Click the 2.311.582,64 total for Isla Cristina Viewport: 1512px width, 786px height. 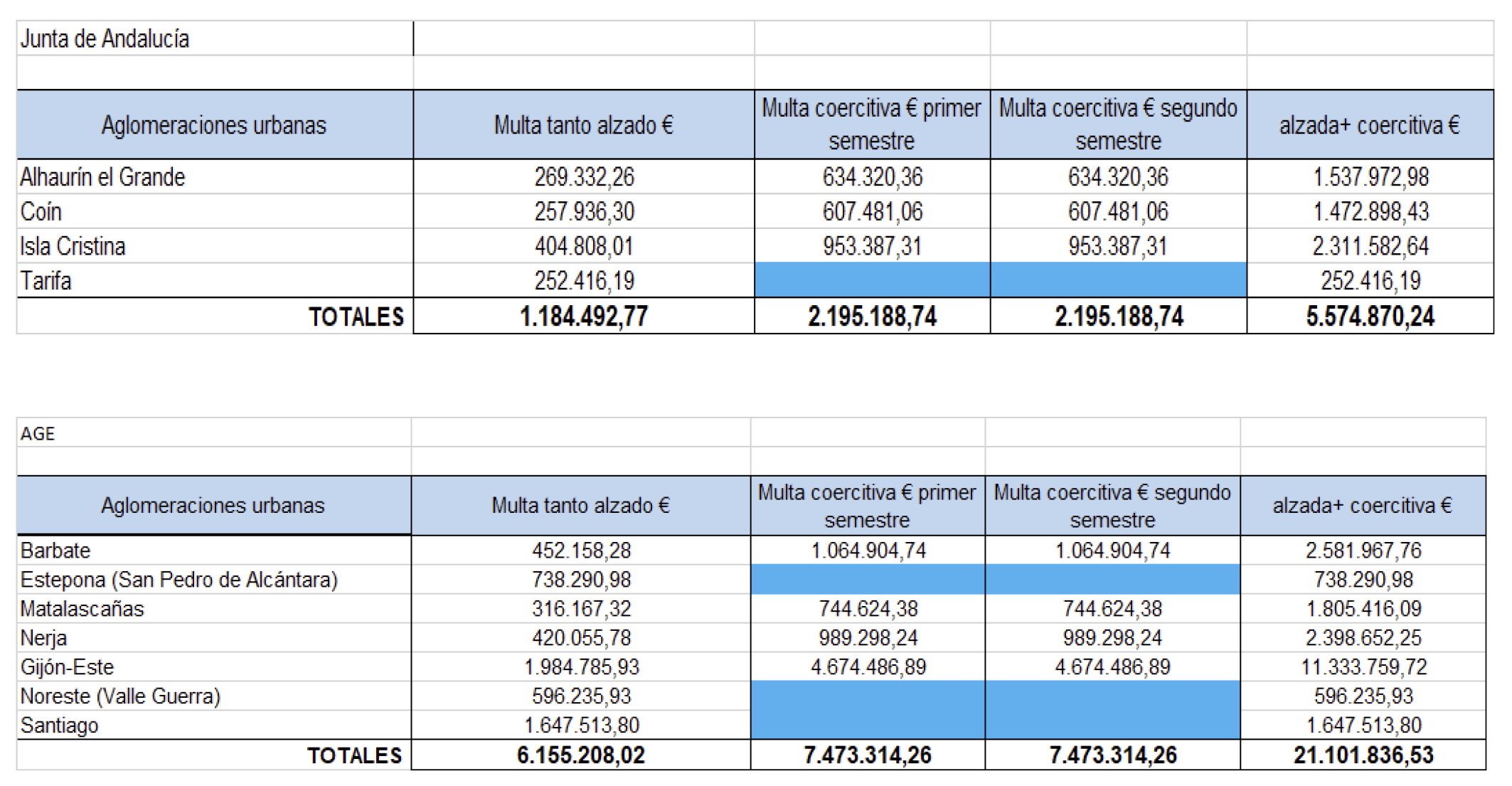coord(1370,246)
